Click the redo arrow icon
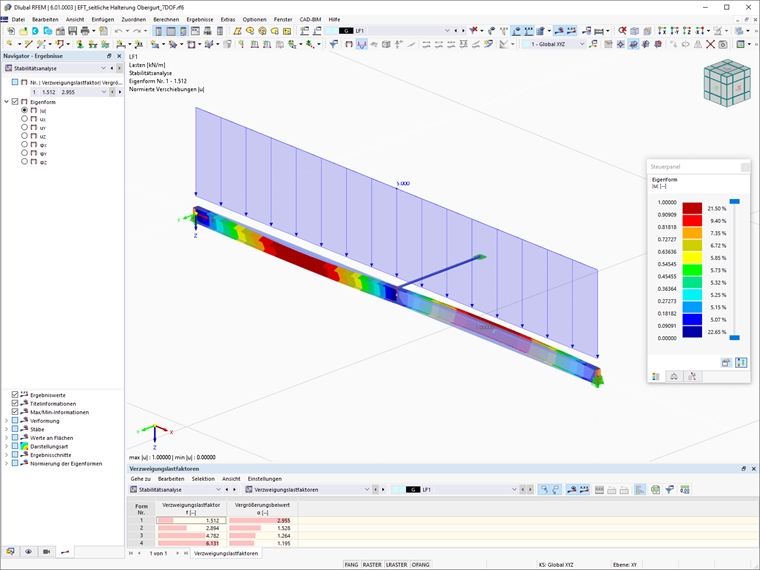 [x=137, y=31]
